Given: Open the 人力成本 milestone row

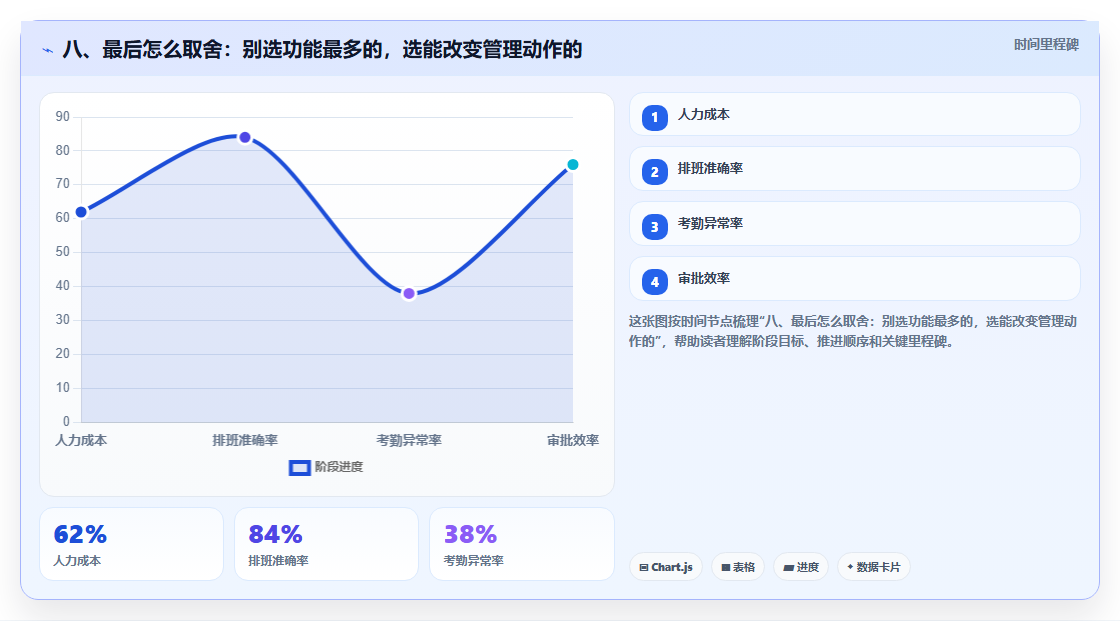Looking at the screenshot, I should click(854, 114).
